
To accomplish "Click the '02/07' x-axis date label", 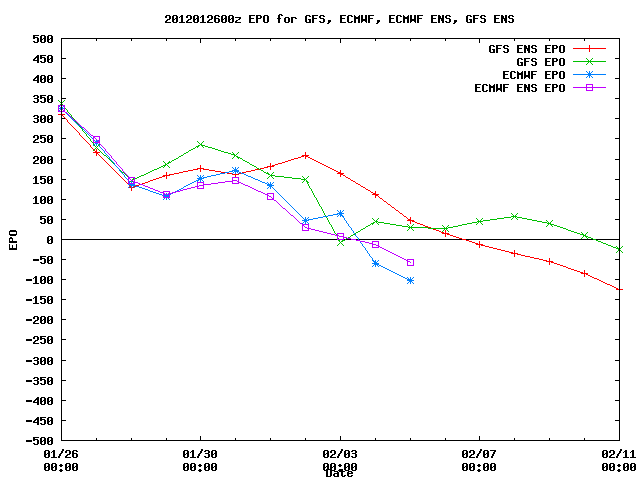I will click(x=479, y=454).
